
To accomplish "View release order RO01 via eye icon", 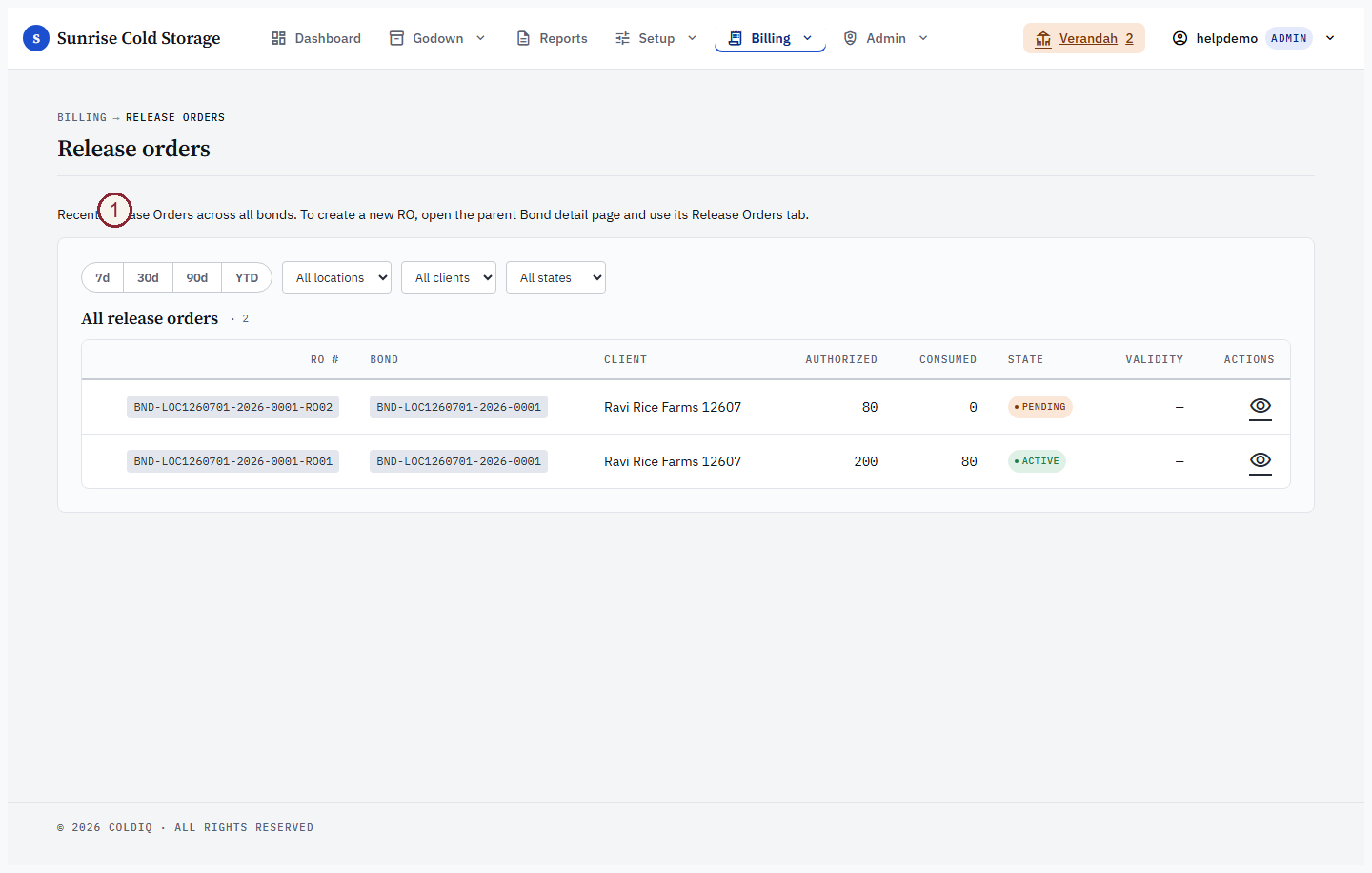I will coord(1261,461).
